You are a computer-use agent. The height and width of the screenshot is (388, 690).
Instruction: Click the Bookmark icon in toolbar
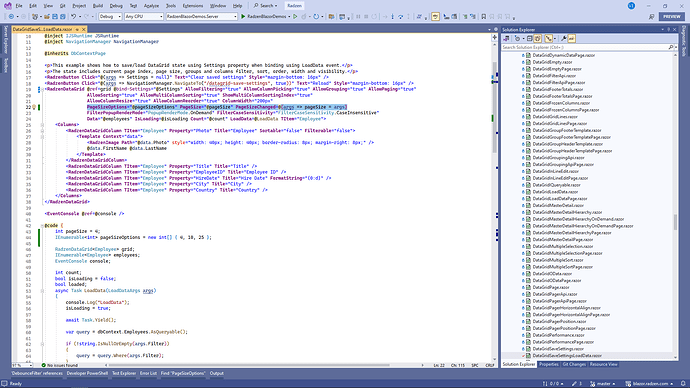[484, 17]
